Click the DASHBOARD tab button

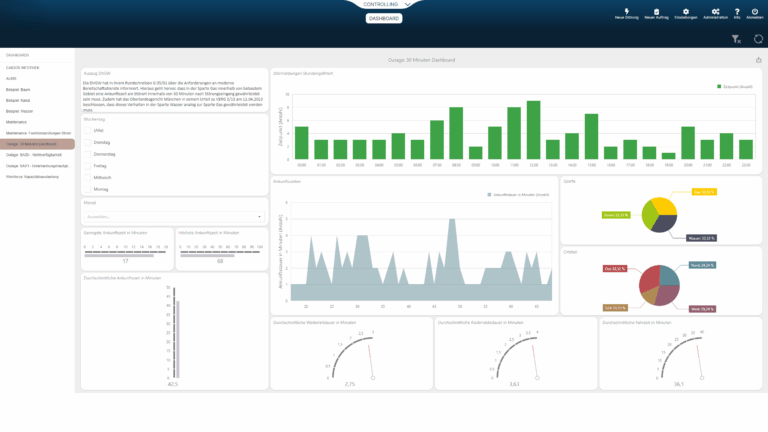coord(384,19)
